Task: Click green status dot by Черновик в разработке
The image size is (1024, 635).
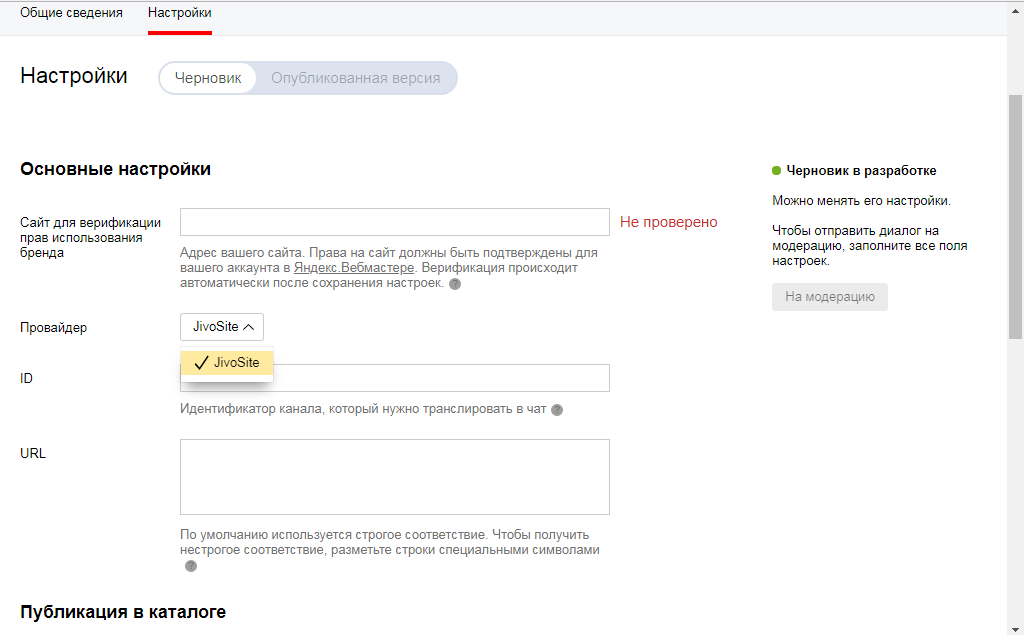Action: 777,171
